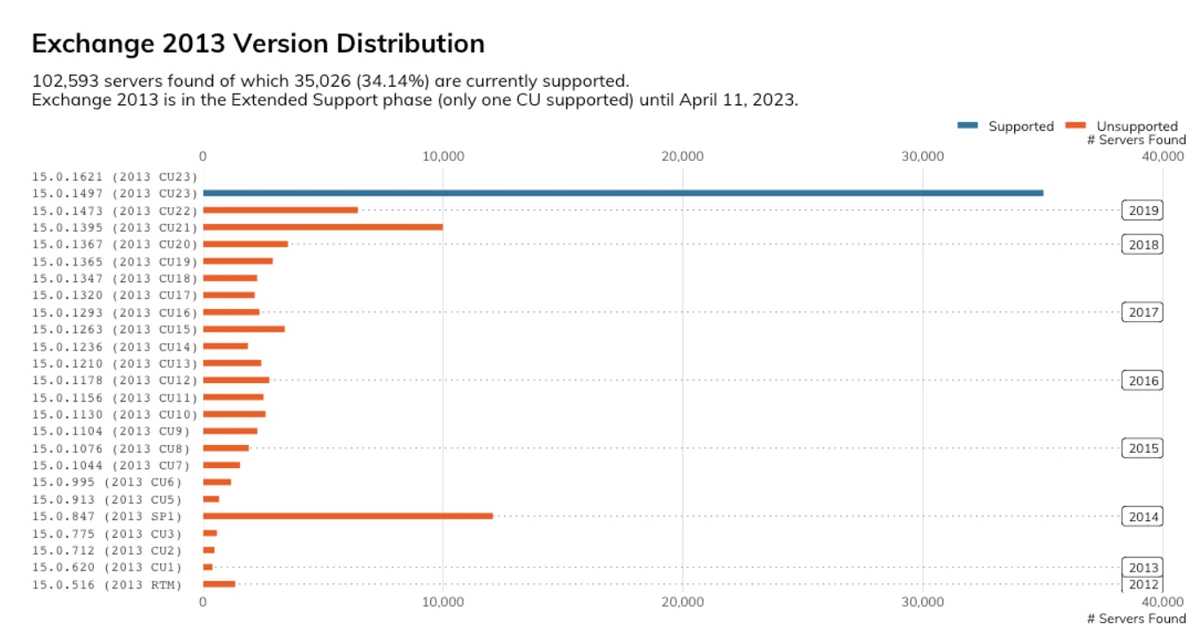Click the orange Unsupported legend swatch
1200x637 pixels.
[1075, 125]
